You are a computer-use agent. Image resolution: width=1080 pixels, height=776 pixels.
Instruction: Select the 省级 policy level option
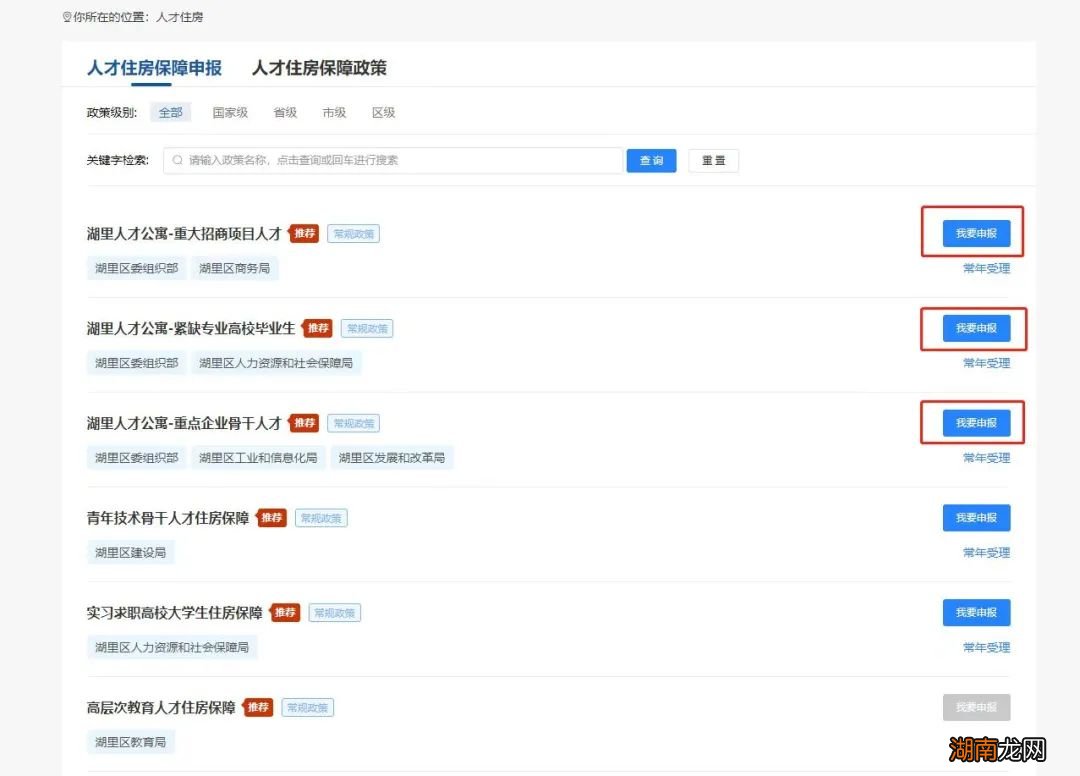click(x=284, y=112)
